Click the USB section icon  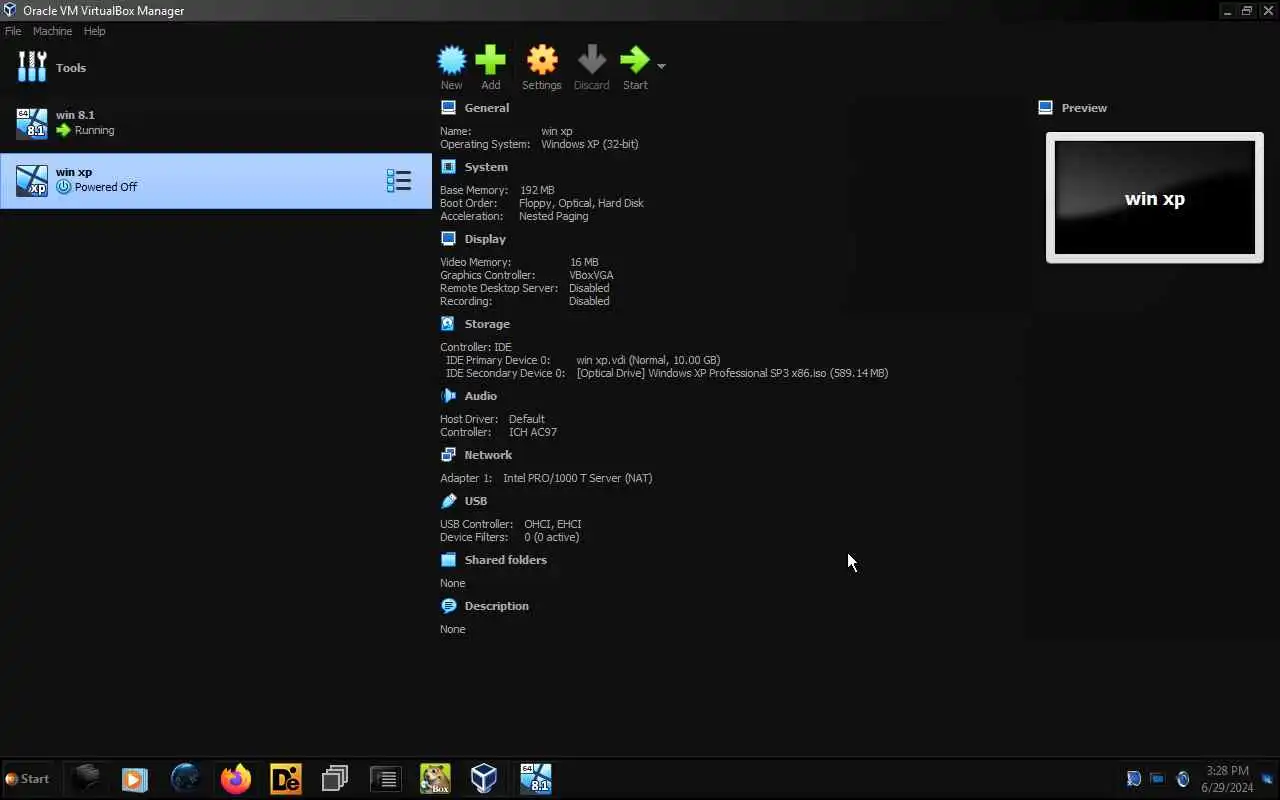point(448,501)
